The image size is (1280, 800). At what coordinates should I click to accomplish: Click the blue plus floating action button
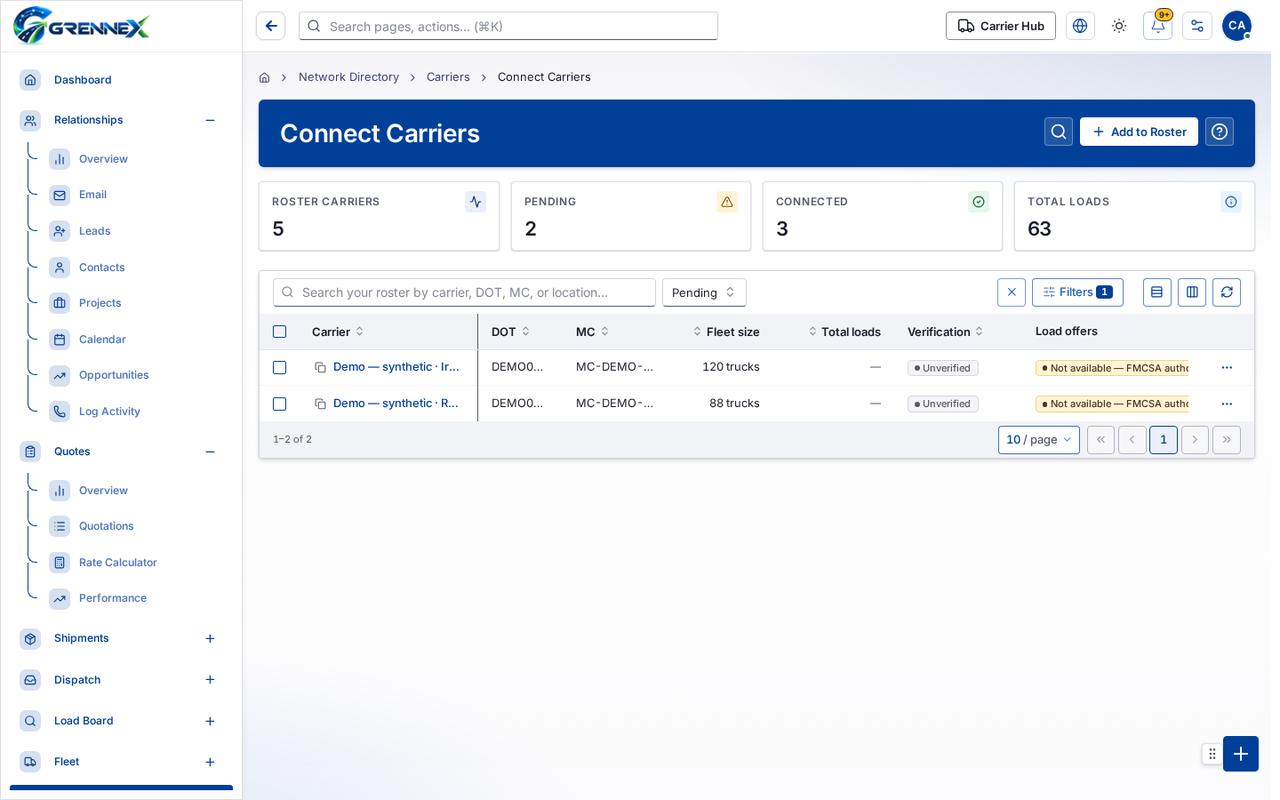tap(1241, 754)
